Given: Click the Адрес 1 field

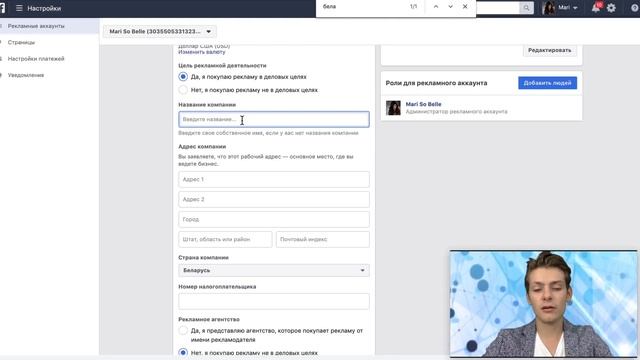Looking at the screenshot, I should (274, 179).
